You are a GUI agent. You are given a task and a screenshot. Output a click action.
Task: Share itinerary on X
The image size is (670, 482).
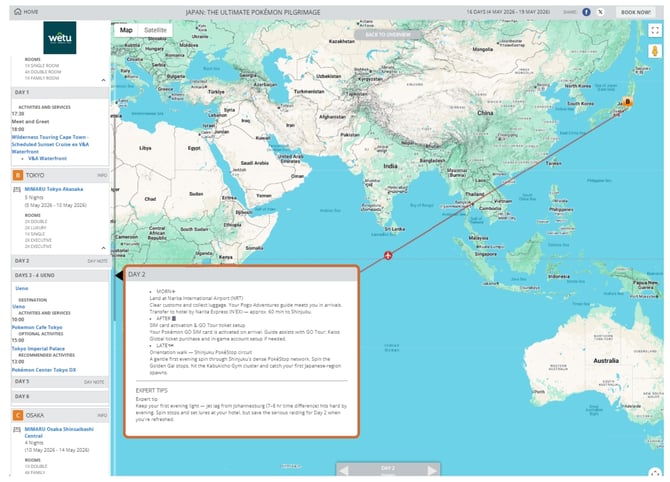(x=600, y=12)
